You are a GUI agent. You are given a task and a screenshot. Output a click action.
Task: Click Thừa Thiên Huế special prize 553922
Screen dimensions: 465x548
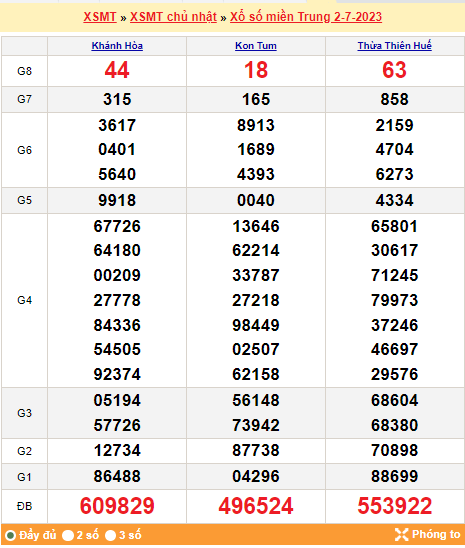click(394, 506)
